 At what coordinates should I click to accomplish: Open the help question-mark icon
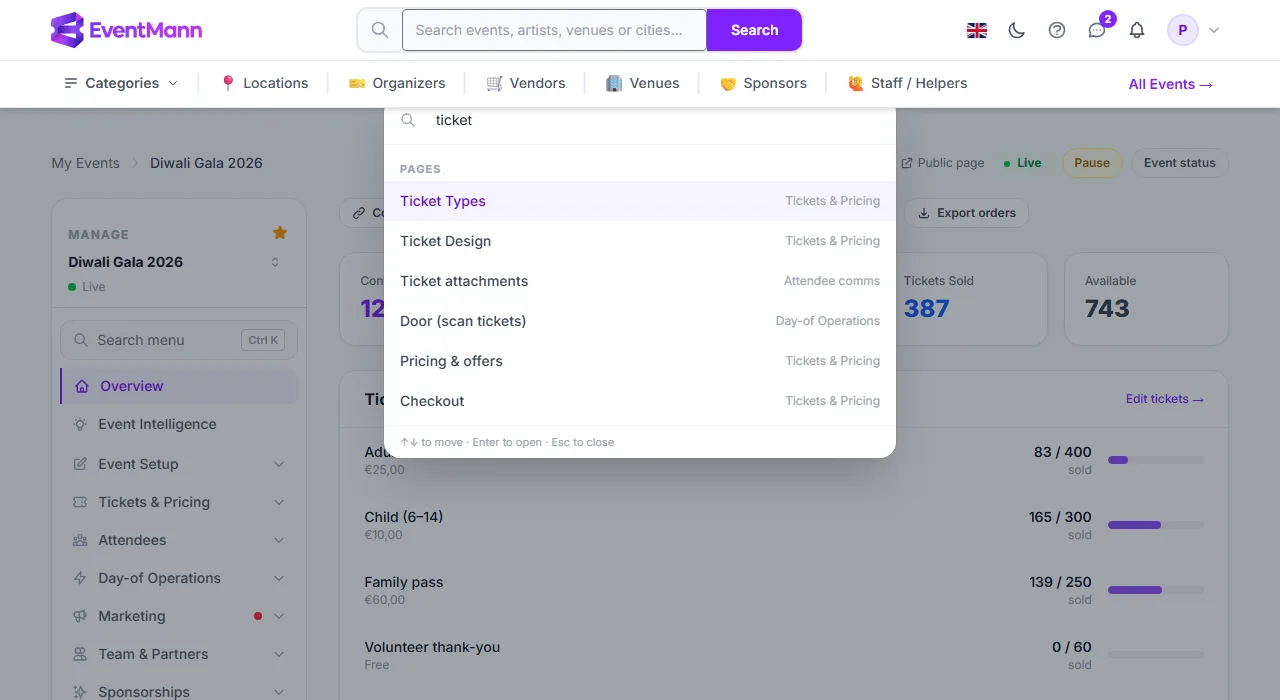click(x=1057, y=31)
